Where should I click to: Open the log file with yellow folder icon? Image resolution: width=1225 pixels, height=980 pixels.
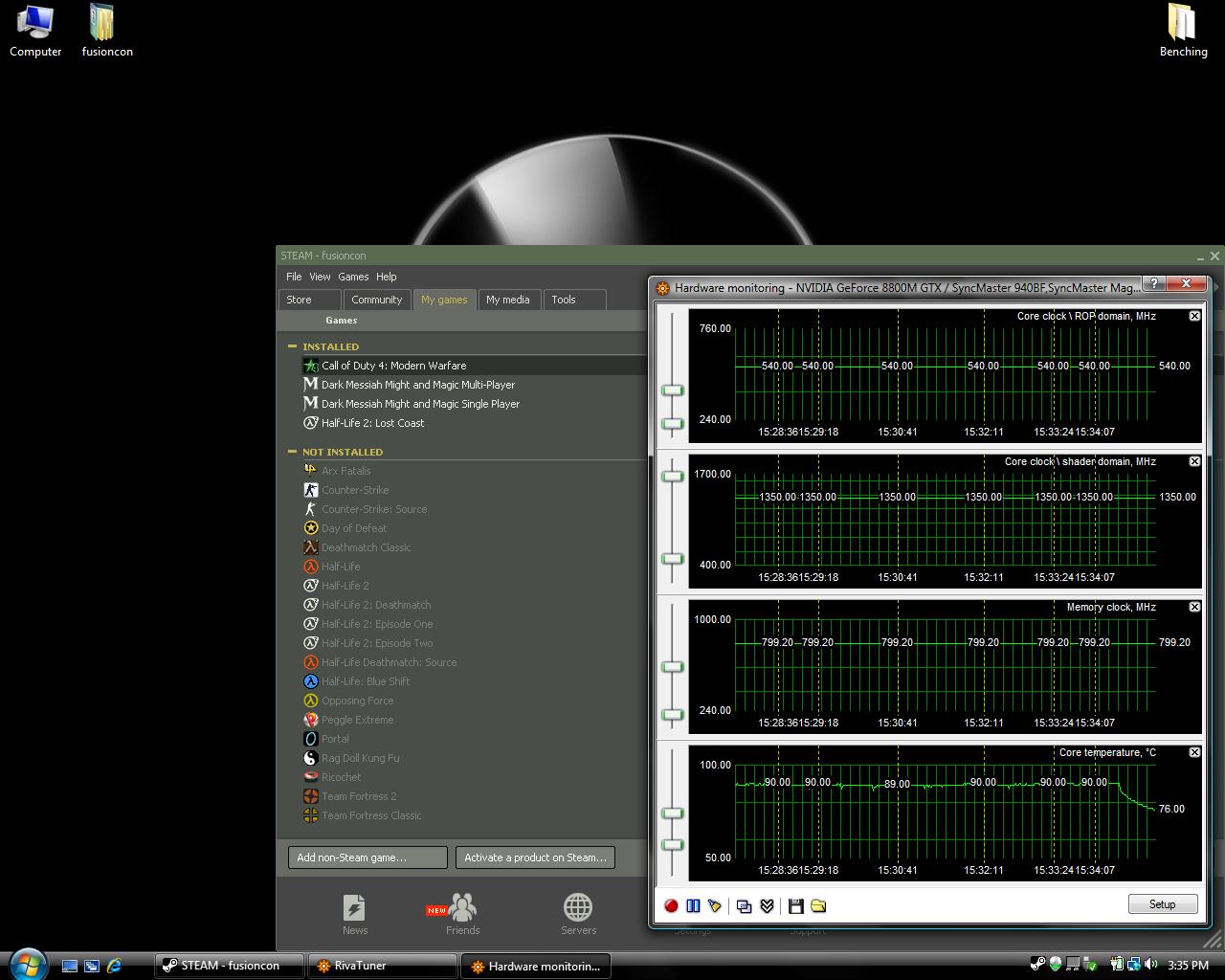click(x=818, y=905)
